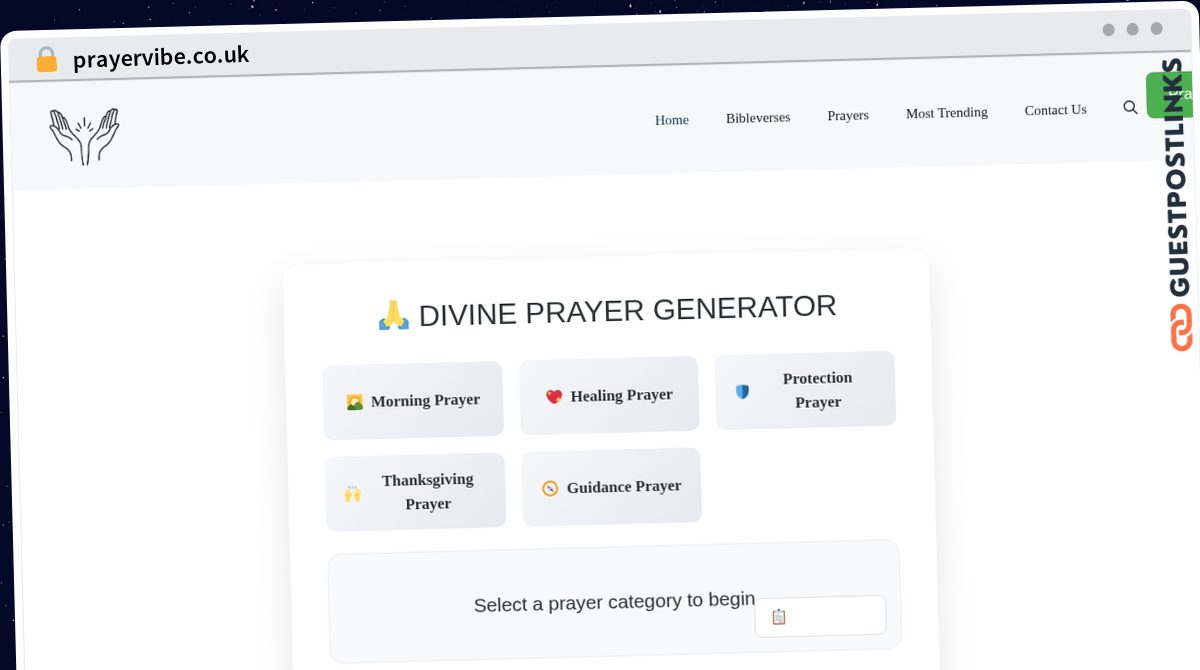Go to the Bibleverses page
Screen dimensions: 1200x670
[757, 118]
